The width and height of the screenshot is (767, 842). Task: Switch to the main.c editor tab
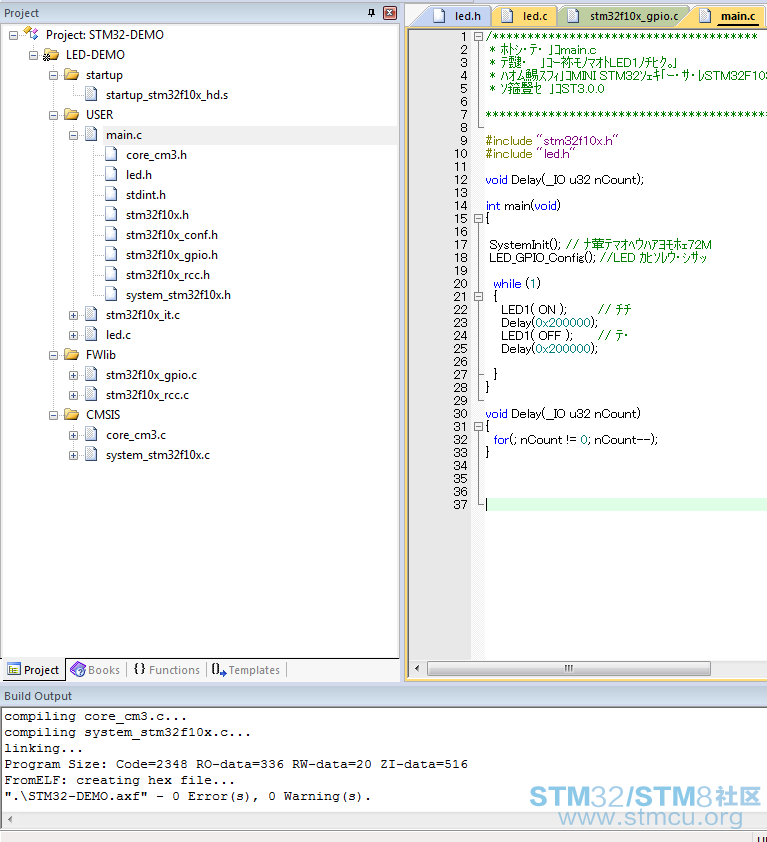[x=728, y=16]
